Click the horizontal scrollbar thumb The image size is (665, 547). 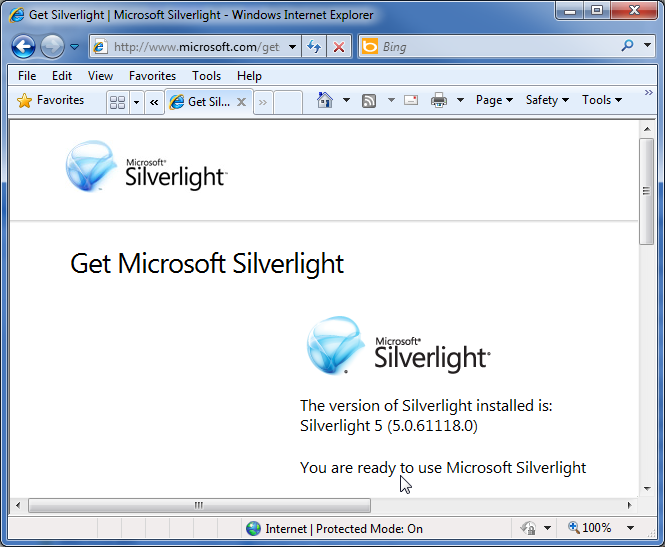point(199,505)
